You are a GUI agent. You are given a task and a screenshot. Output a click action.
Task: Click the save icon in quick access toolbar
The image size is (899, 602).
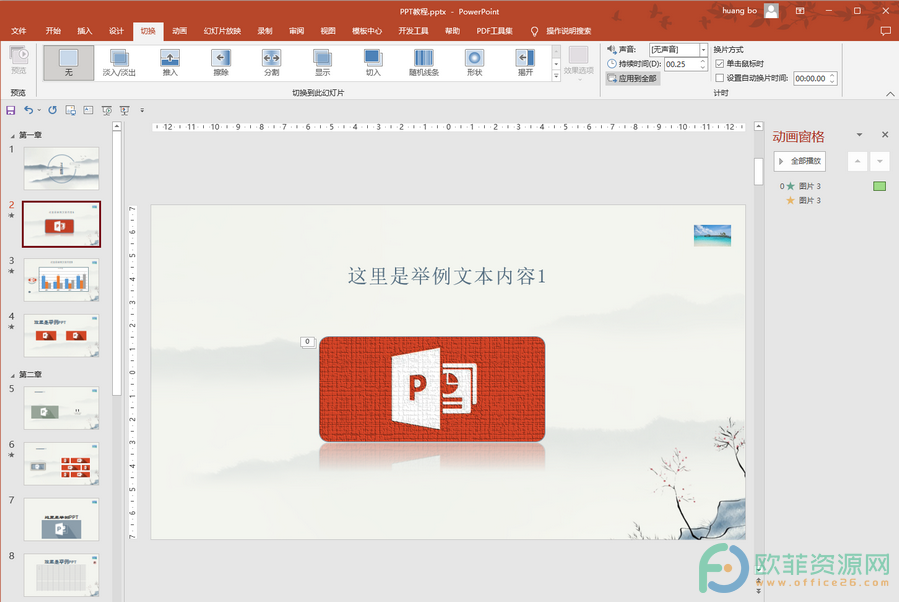pyautogui.click(x=10, y=110)
